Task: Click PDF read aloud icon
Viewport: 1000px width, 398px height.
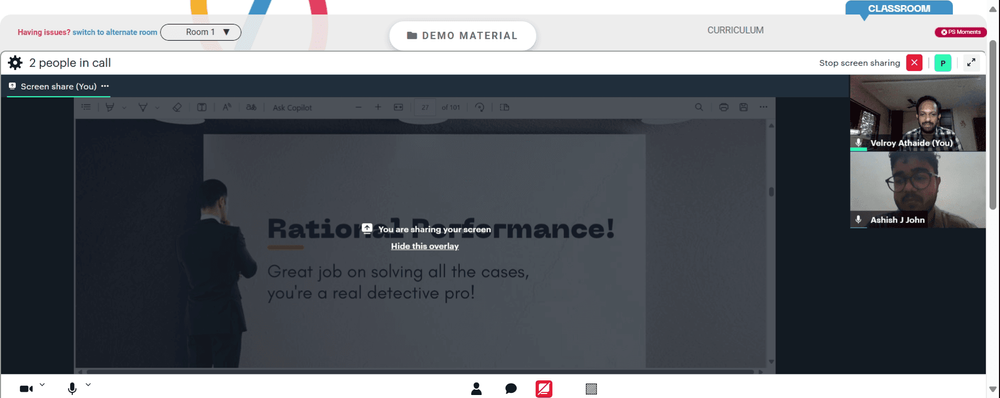Action: 226,107
